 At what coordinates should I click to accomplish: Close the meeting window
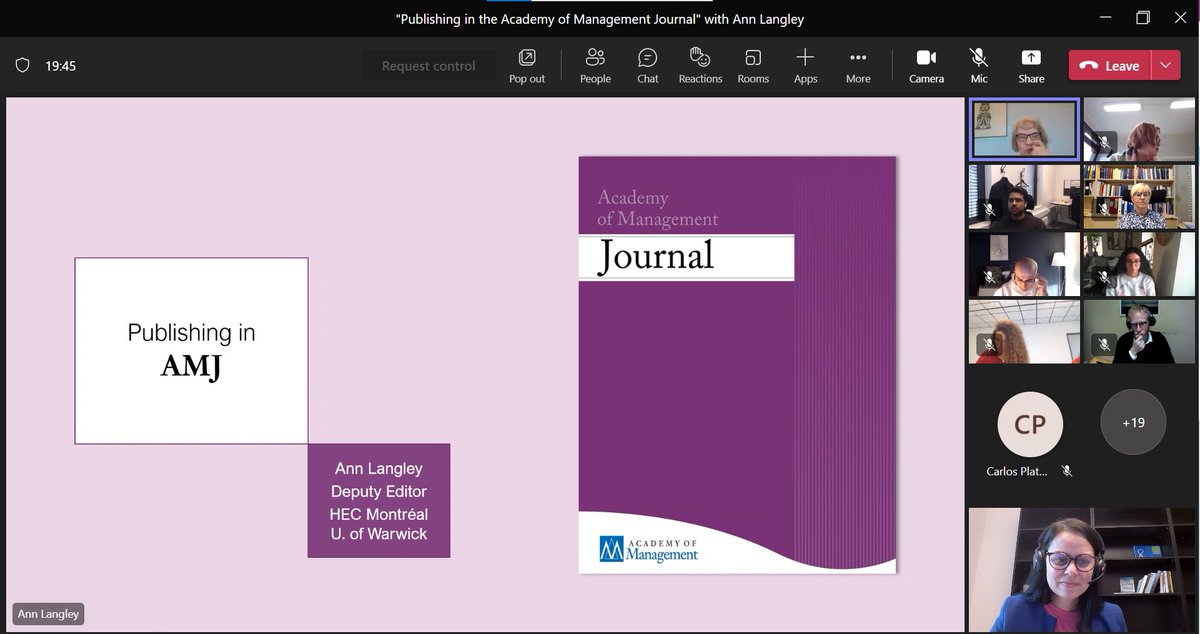pyautogui.click(x=1182, y=18)
